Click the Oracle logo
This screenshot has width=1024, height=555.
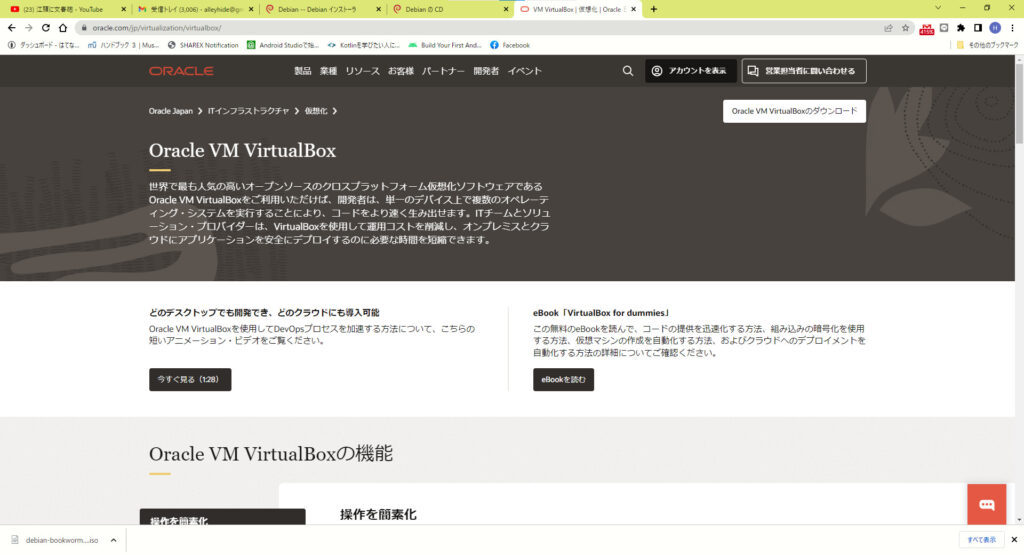(181, 71)
